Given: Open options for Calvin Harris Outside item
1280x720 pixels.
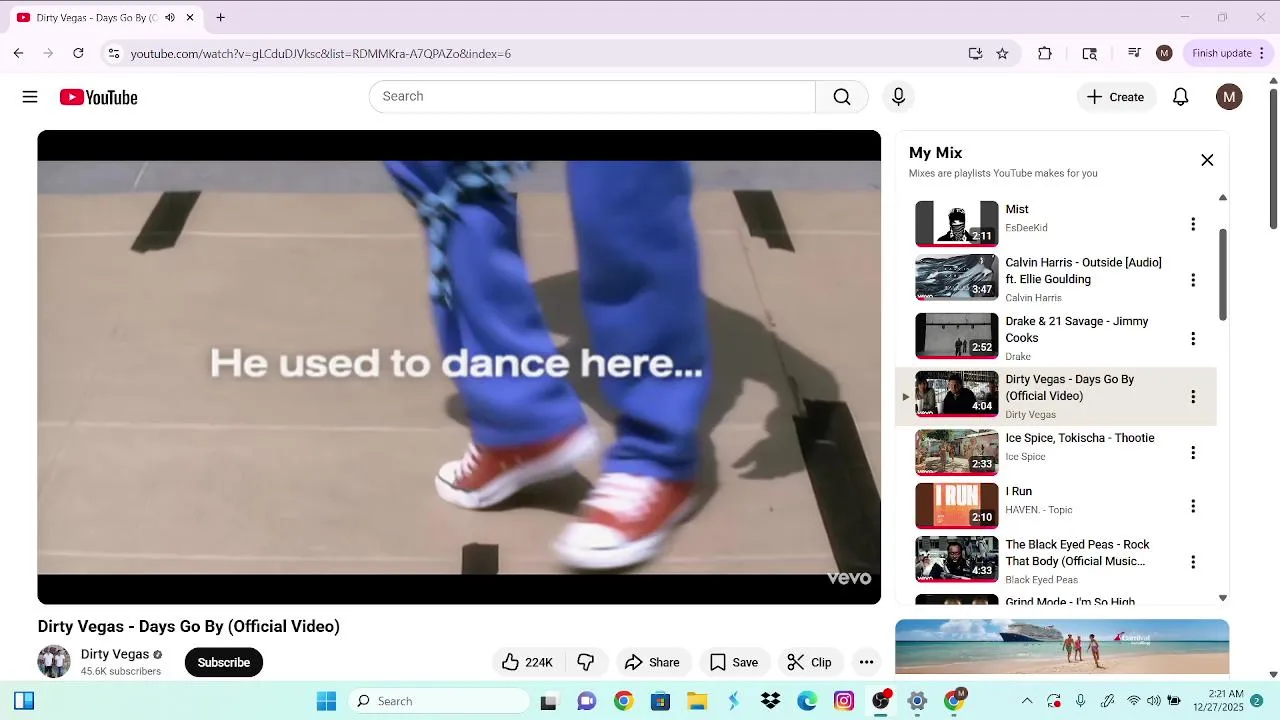Looking at the screenshot, I should pyautogui.click(x=1192, y=280).
